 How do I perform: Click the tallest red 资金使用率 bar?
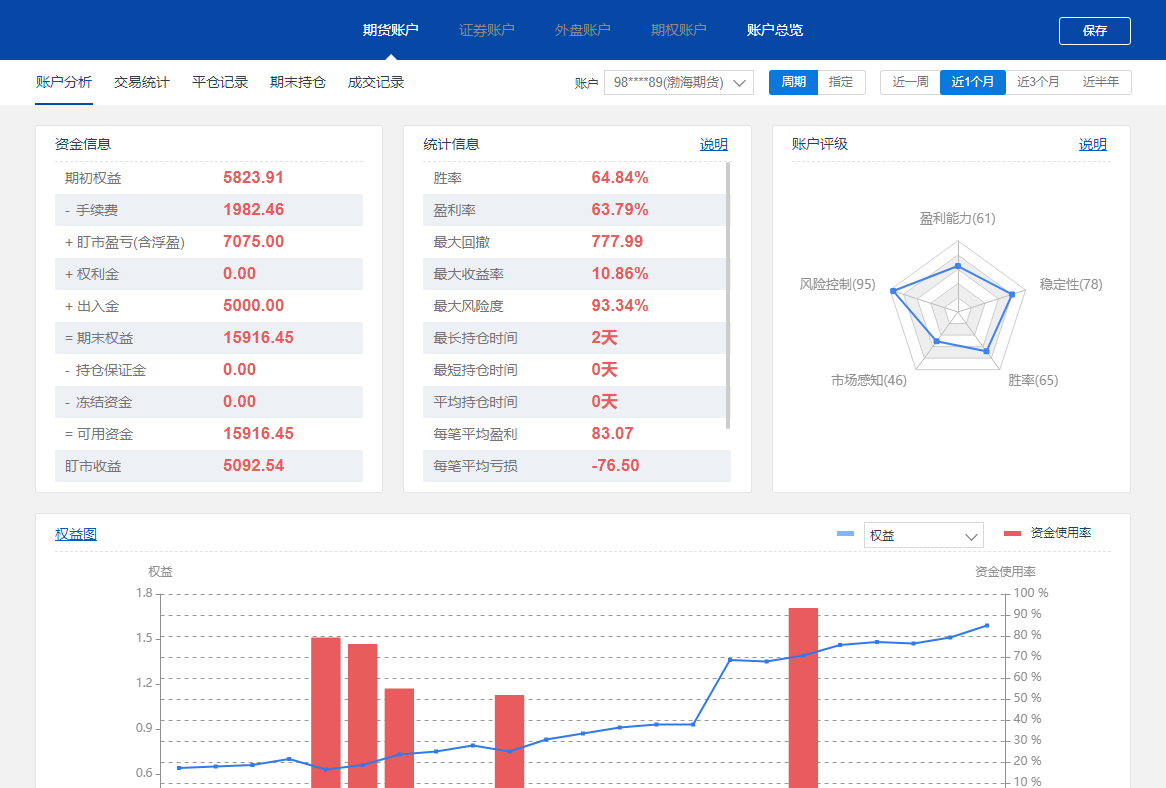pyautogui.click(x=803, y=697)
